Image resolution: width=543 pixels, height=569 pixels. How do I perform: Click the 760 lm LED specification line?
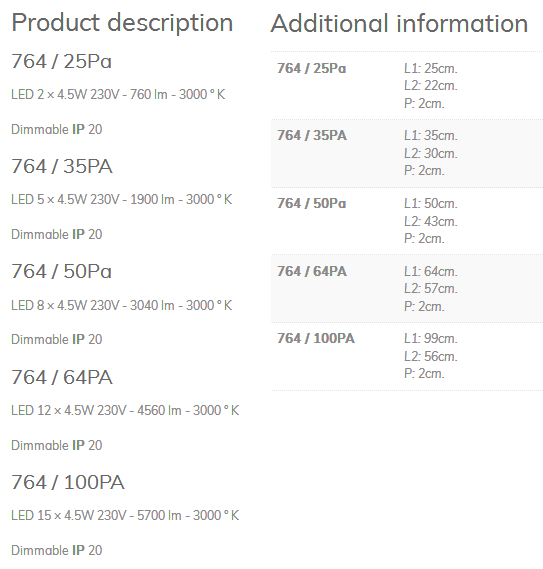(118, 94)
